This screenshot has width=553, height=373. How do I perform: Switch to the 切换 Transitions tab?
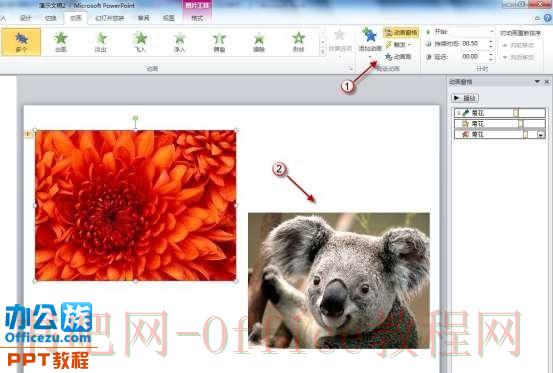coord(51,18)
